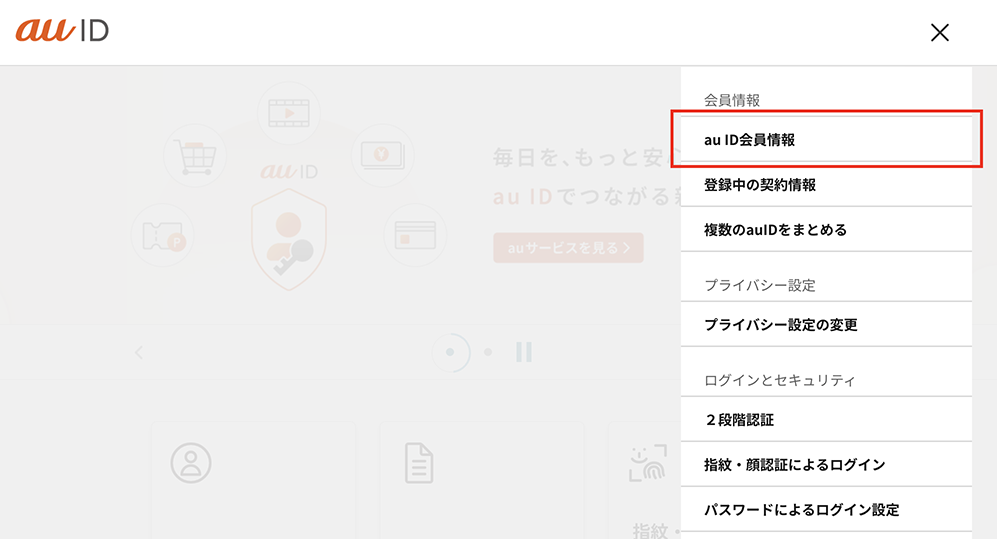Open 登録中の契約情報 menu item

click(826, 184)
